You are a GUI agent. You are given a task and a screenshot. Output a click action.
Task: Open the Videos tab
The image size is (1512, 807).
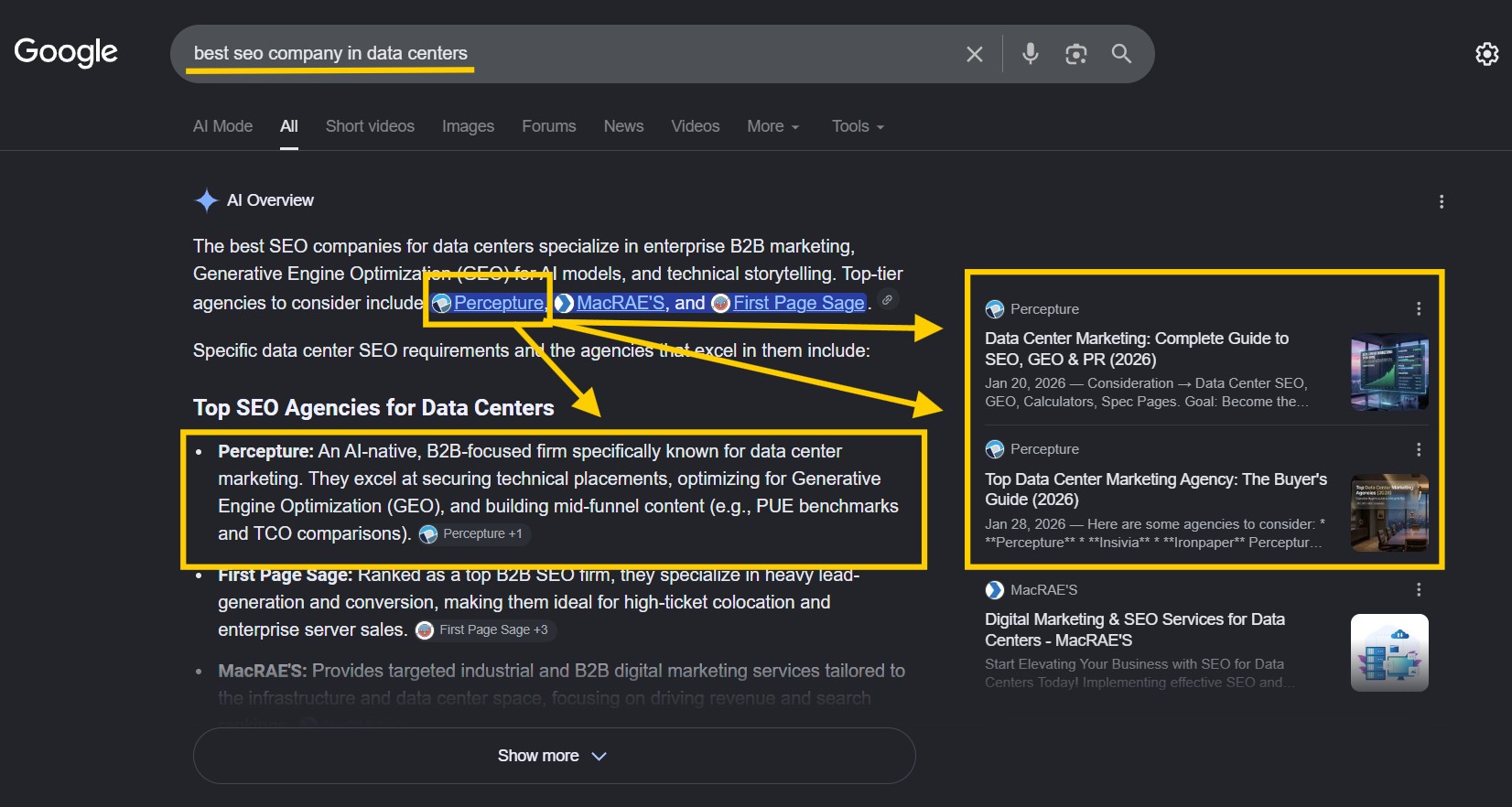[696, 126]
